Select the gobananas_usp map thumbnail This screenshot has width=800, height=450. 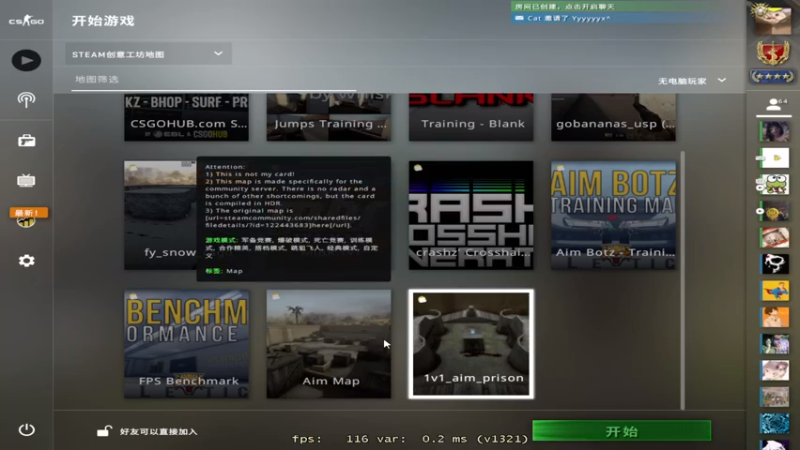(613, 117)
